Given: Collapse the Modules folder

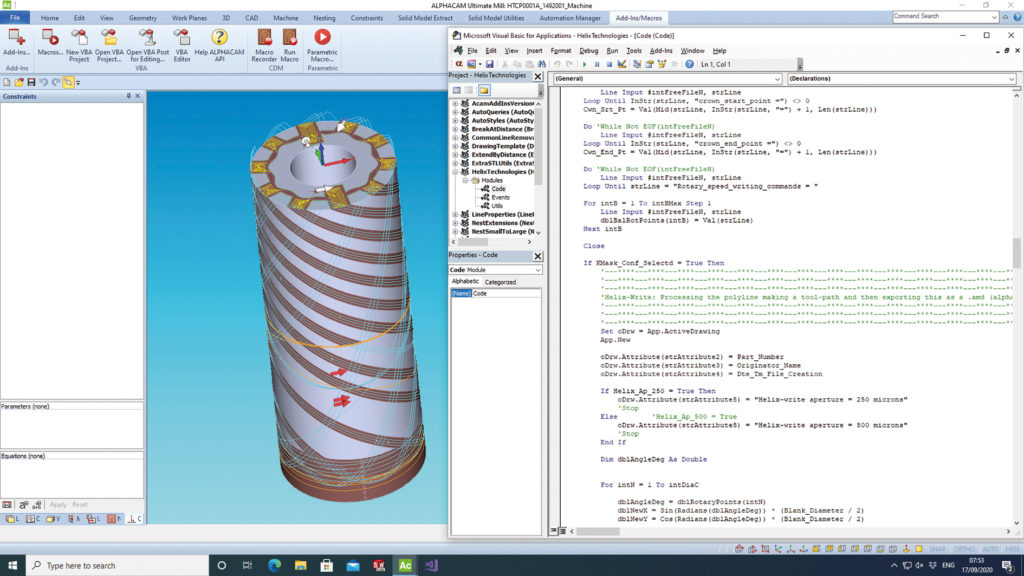Looking at the screenshot, I should tap(465, 180).
